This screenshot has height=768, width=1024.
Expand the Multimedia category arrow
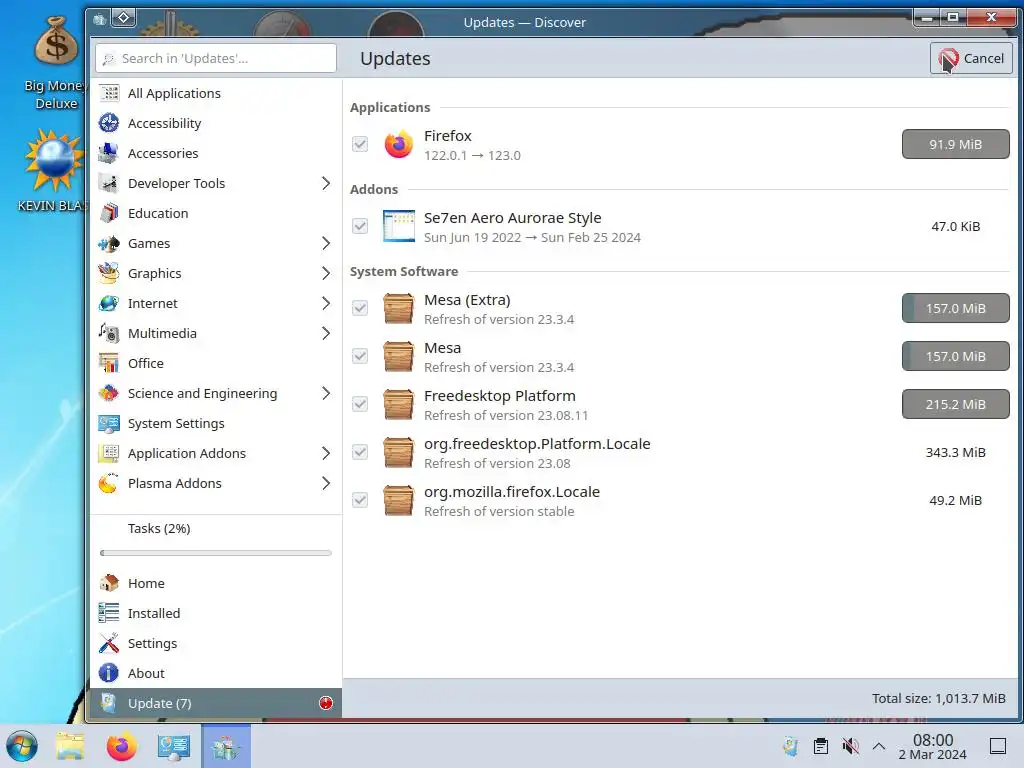pyautogui.click(x=326, y=333)
